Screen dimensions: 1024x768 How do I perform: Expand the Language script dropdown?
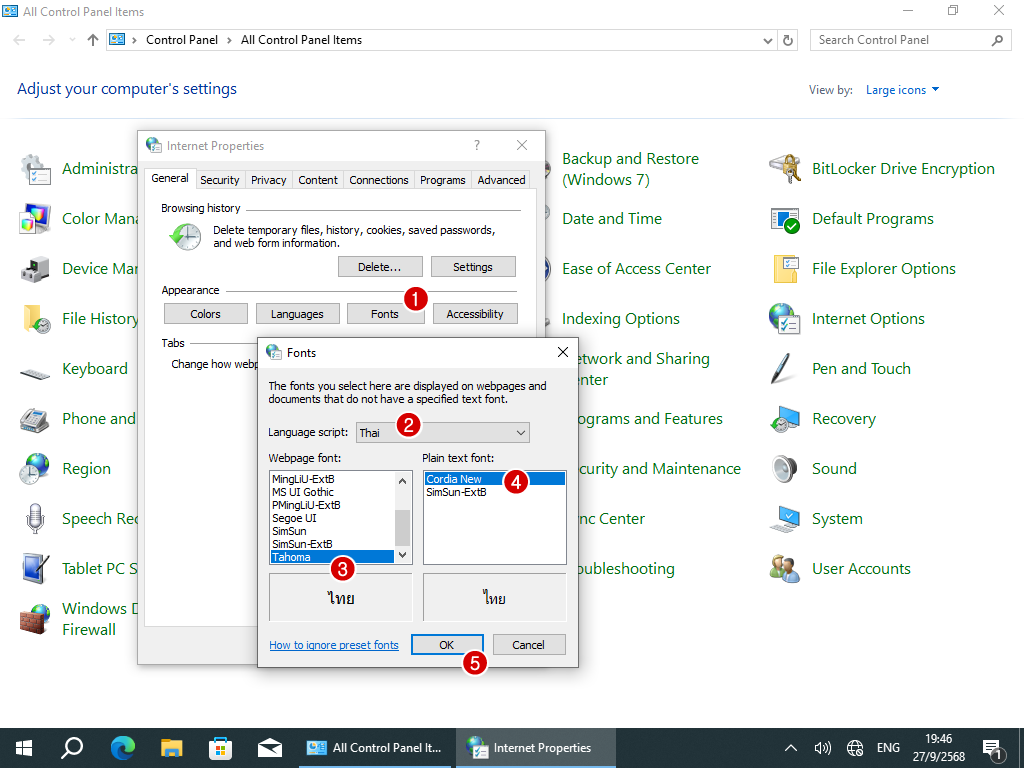(519, 433)
